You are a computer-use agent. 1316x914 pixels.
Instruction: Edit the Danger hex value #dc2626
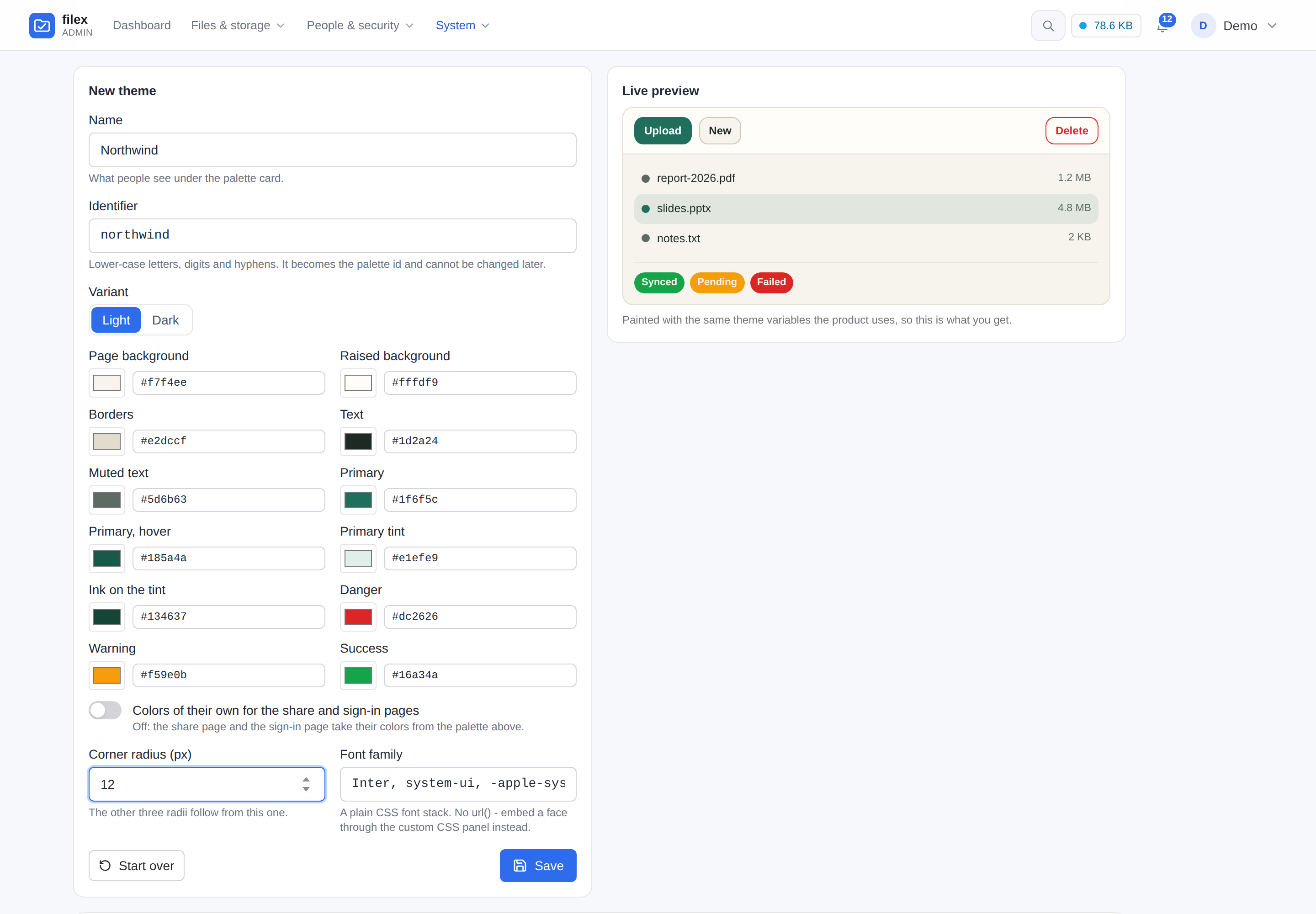pyautogui.click(x=480, y=617)
